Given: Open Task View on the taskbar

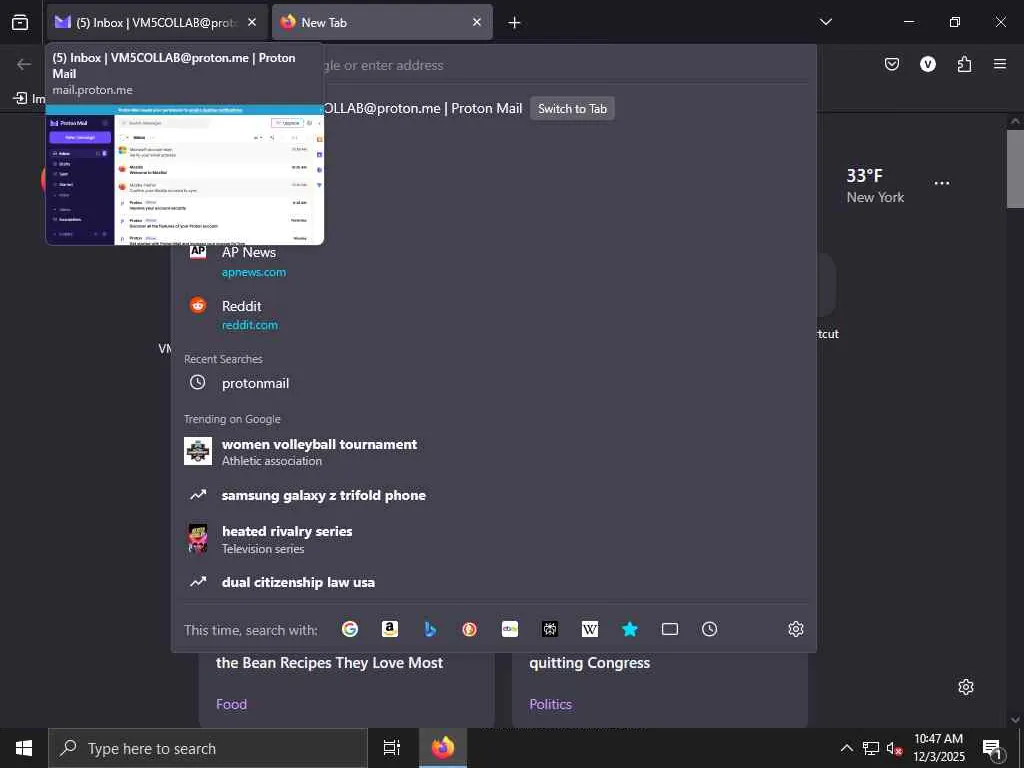Looking at the screenshot, I should [392, 748].
